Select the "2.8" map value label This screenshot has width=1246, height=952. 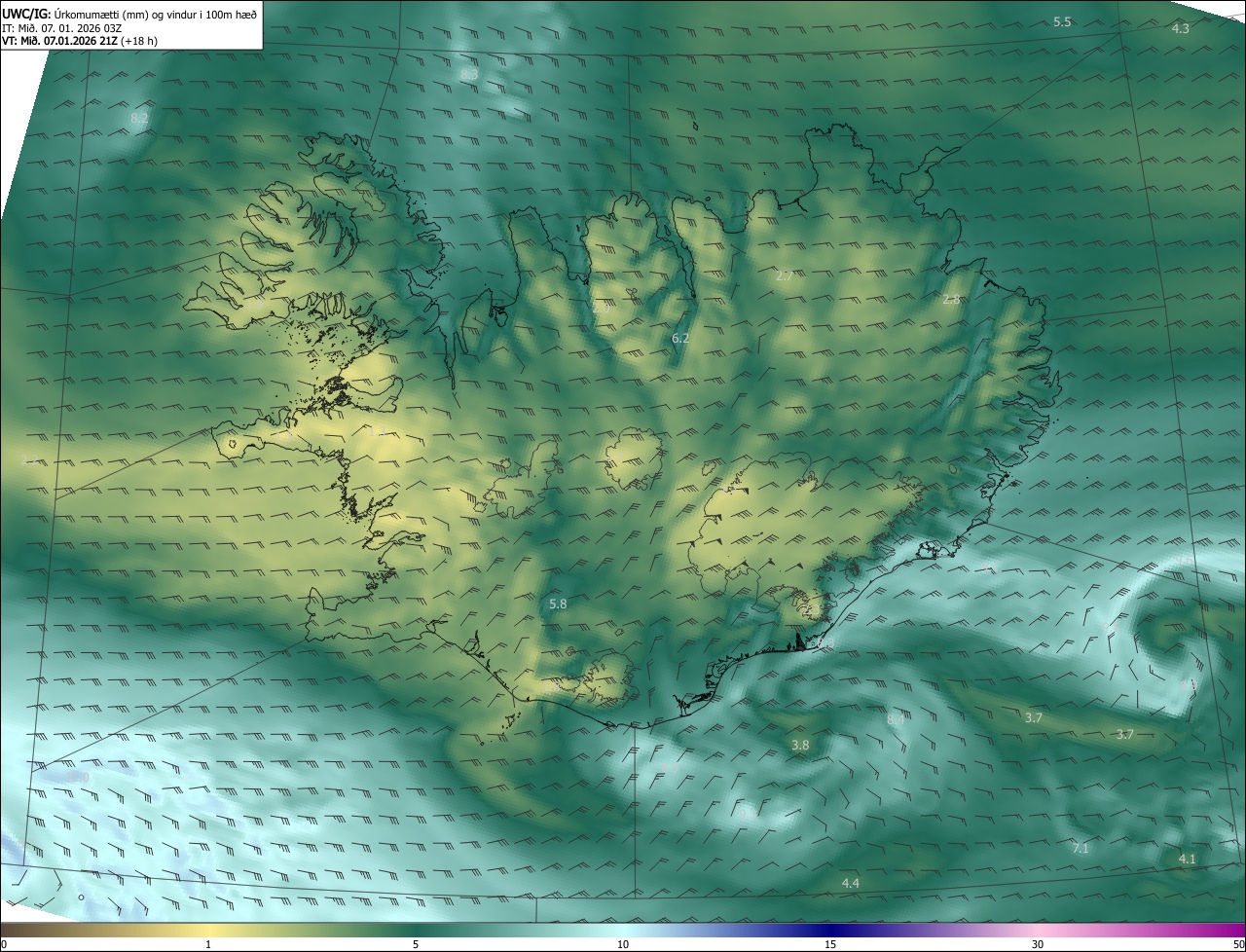[x=951, y=300]
